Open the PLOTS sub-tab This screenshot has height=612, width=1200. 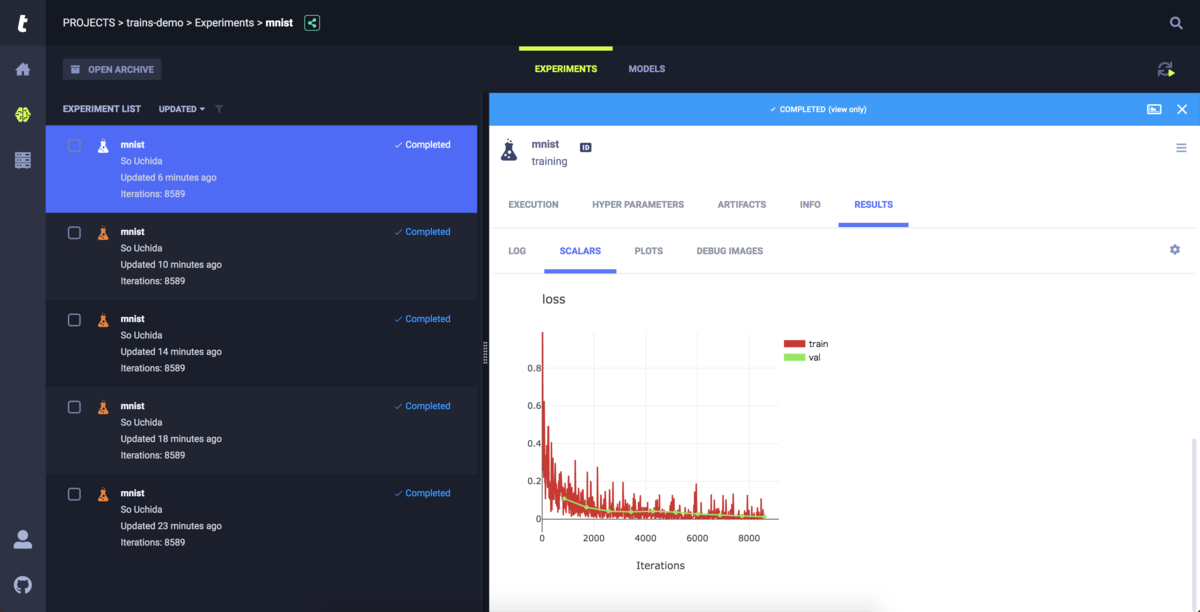point(649,251)
